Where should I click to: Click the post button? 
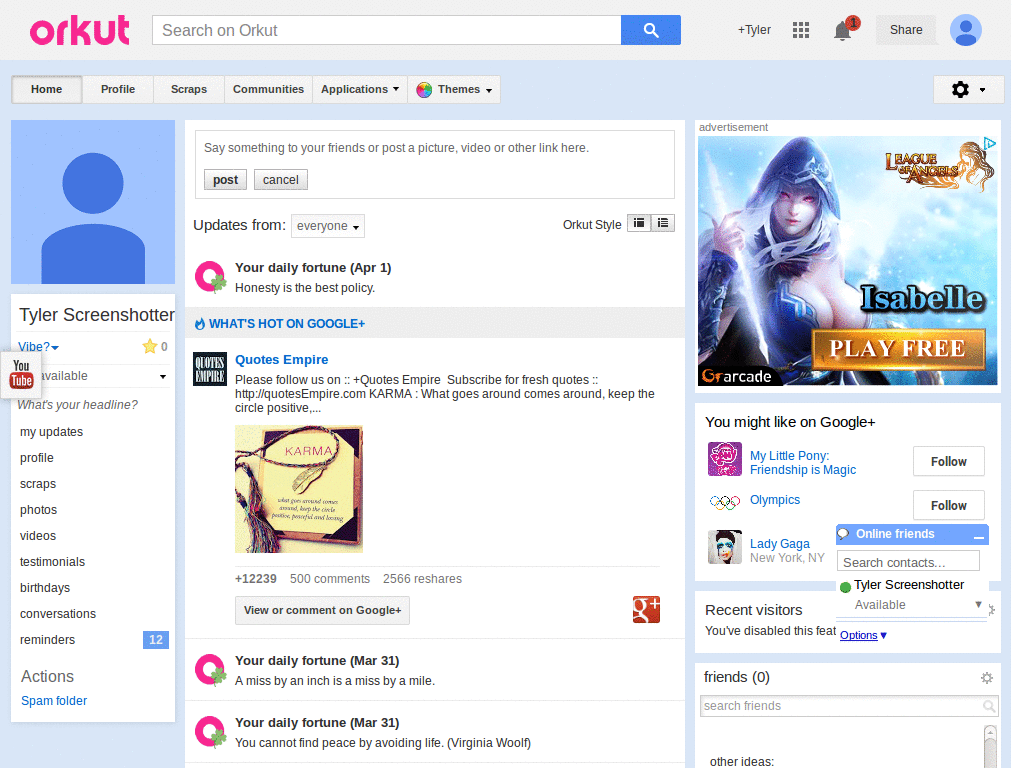point(225,180)
